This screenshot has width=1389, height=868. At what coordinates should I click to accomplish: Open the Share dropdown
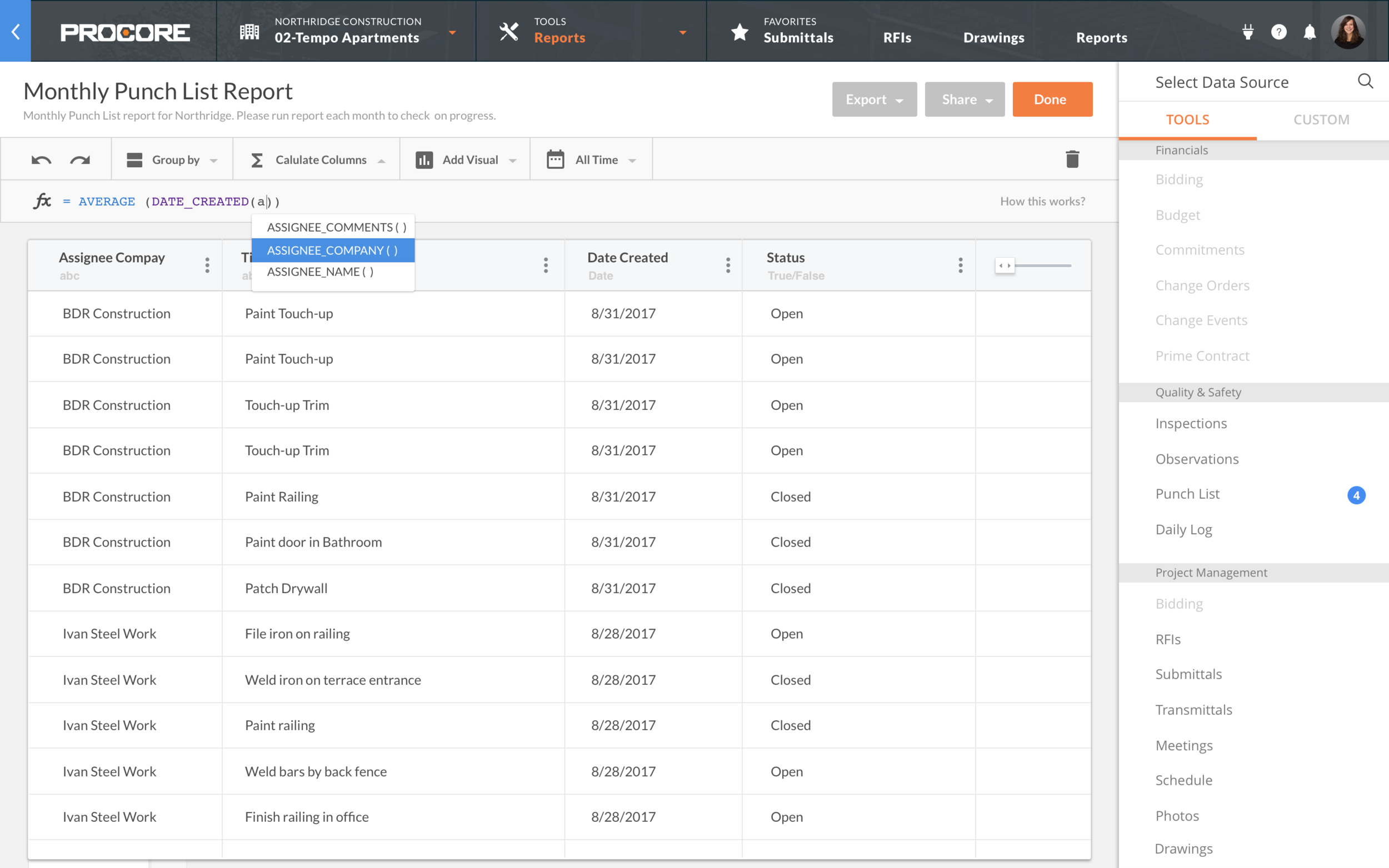click(x=965, y=99)
